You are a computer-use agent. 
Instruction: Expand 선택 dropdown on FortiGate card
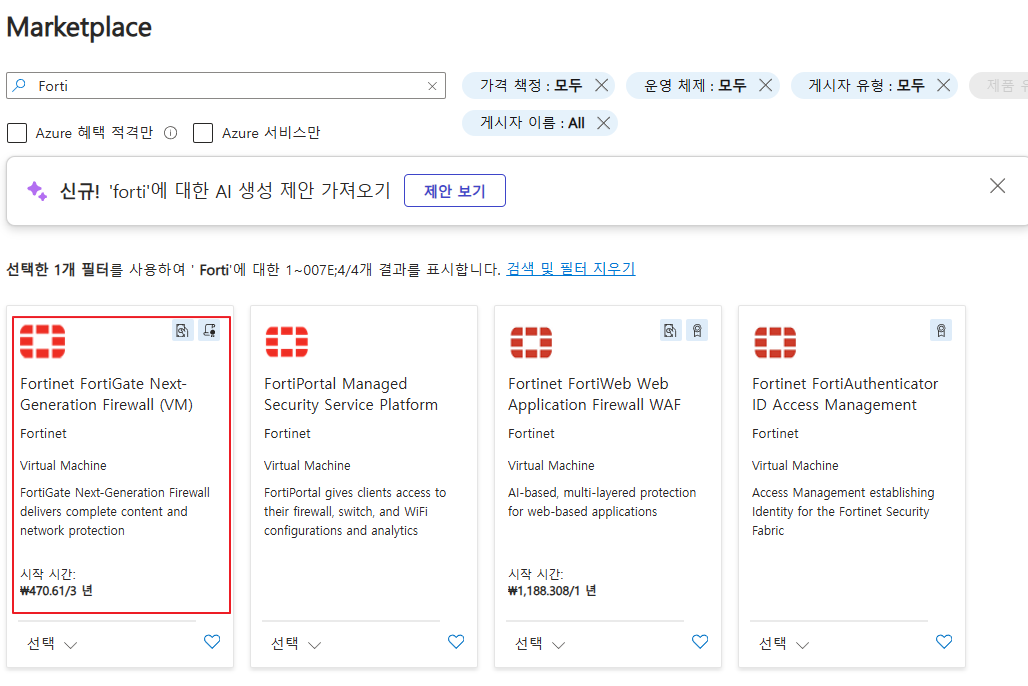pyautogui.click(x=52, y=644)
